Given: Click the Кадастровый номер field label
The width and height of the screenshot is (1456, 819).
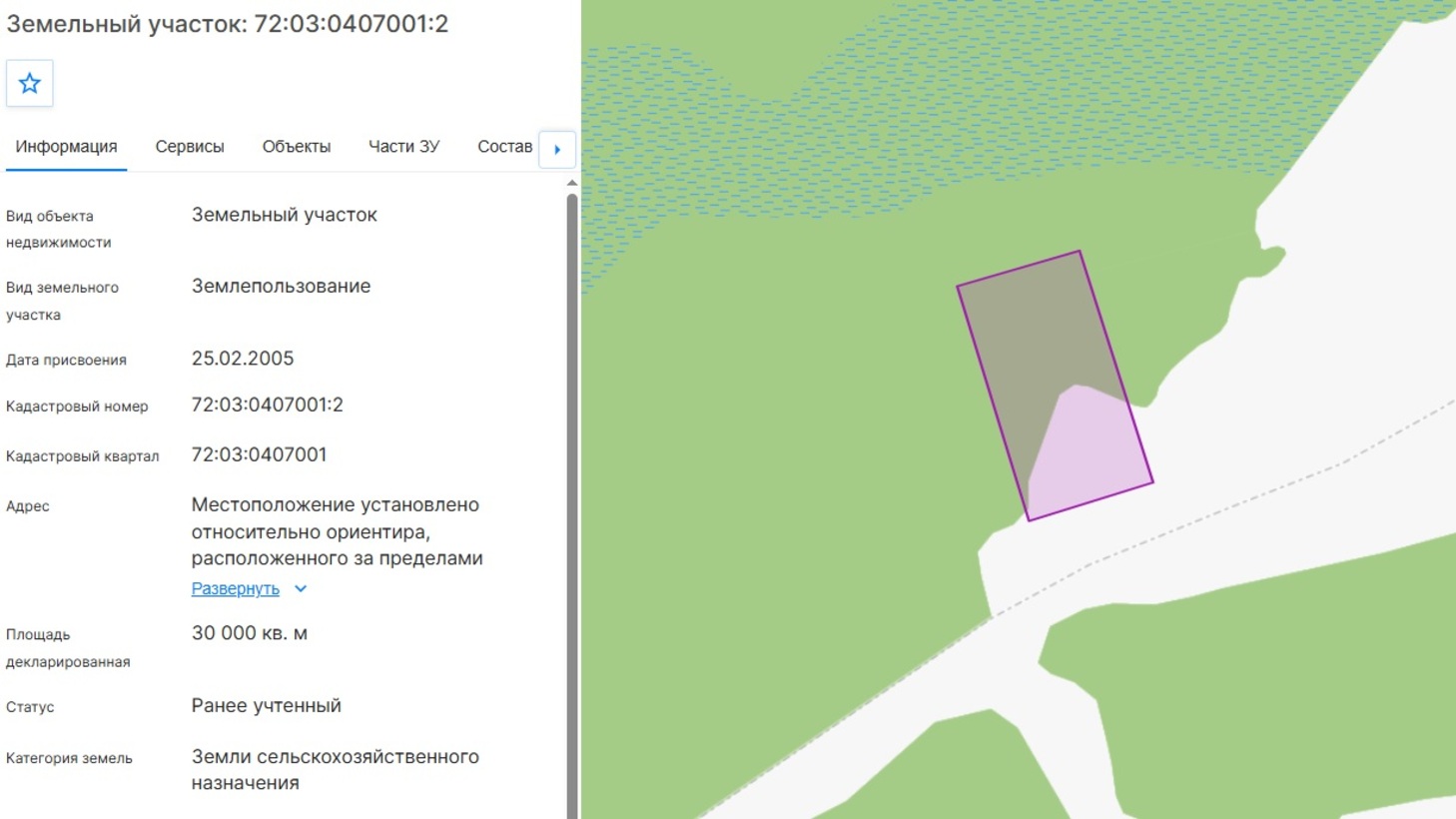Looking at the screenshot, I should [77, 407].
